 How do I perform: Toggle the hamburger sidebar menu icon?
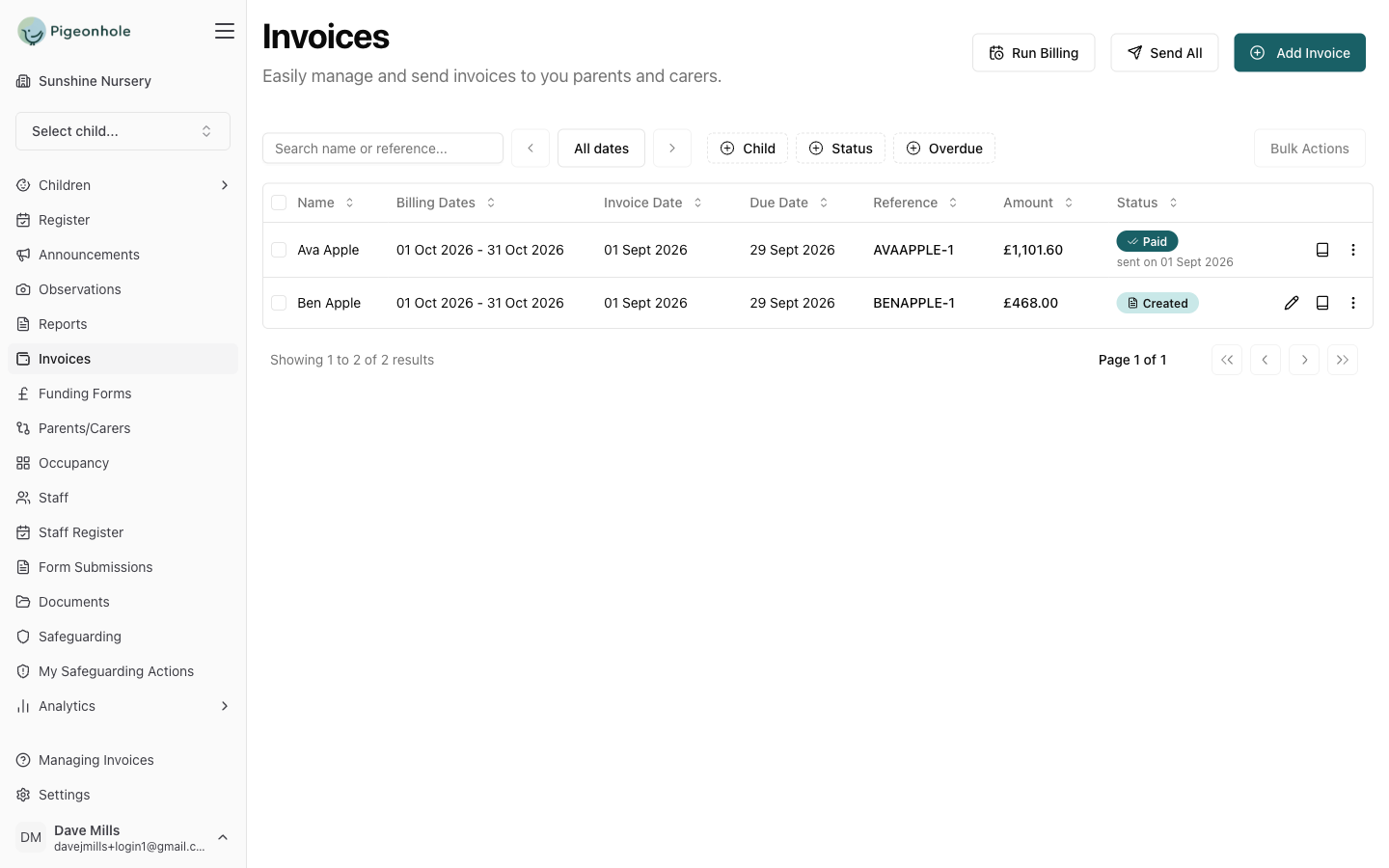pos(225,31)
